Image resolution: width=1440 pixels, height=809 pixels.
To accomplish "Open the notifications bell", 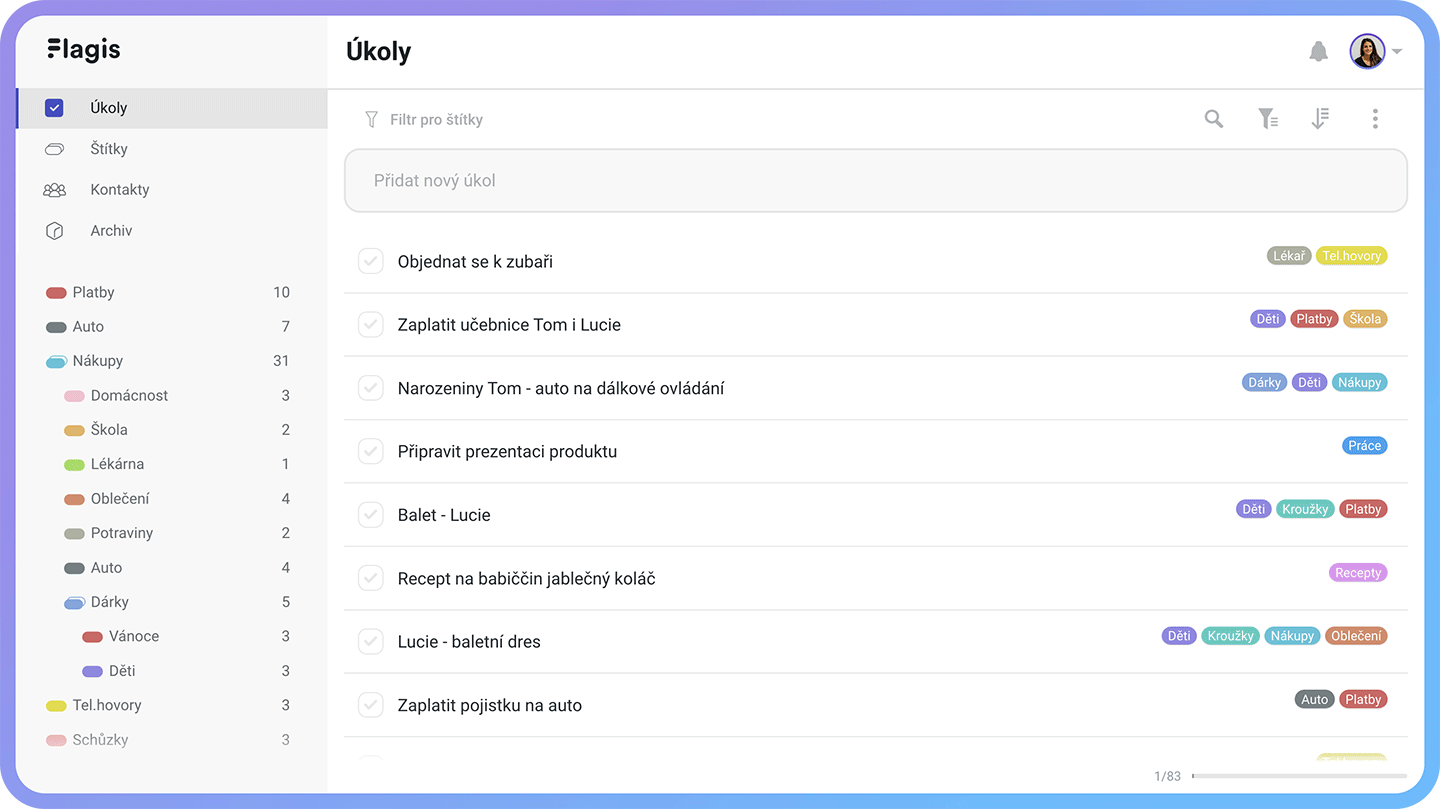I will (1318, 51).
